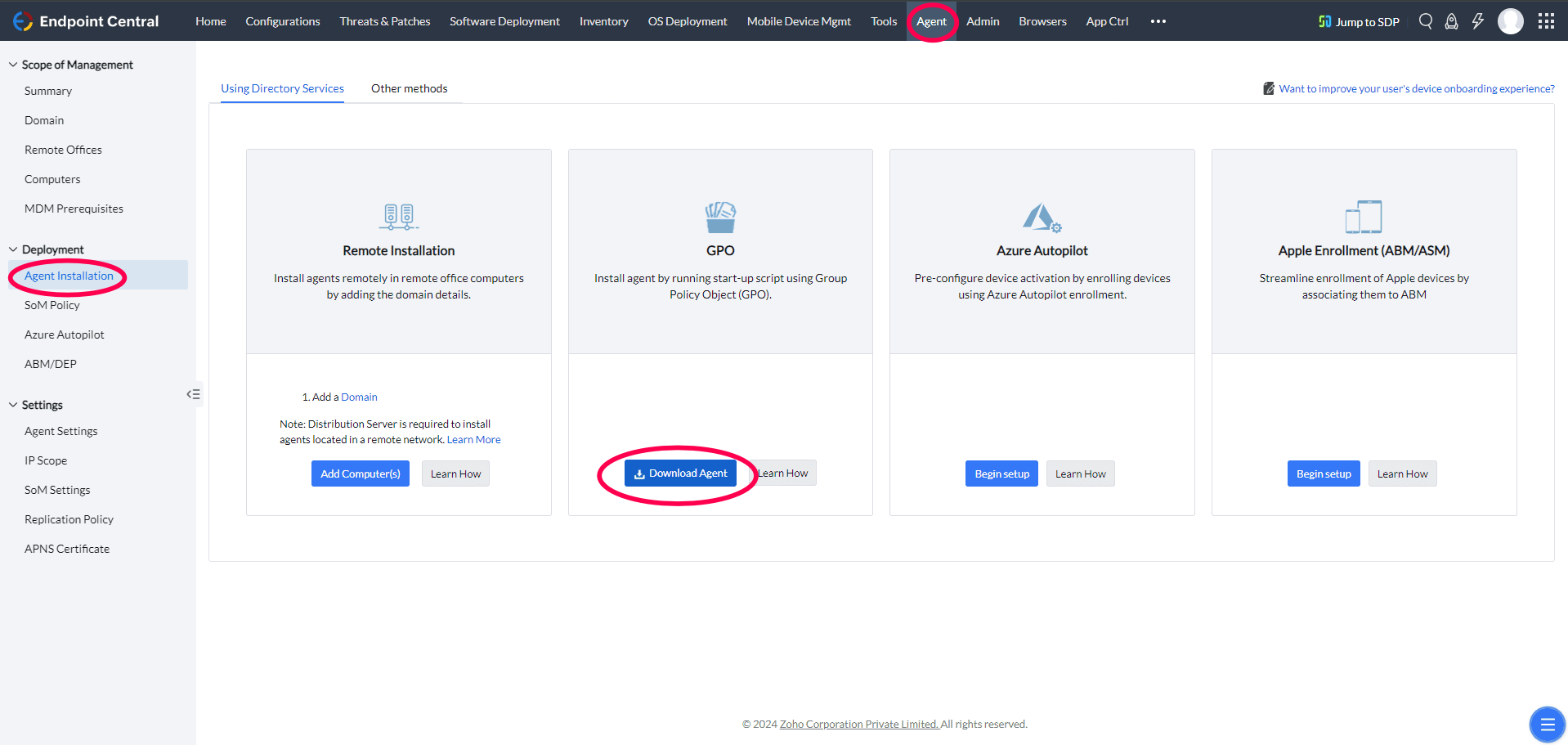
Task: Click the Apple Enrollment devices icon
Action: click(x=1364, y=217)
